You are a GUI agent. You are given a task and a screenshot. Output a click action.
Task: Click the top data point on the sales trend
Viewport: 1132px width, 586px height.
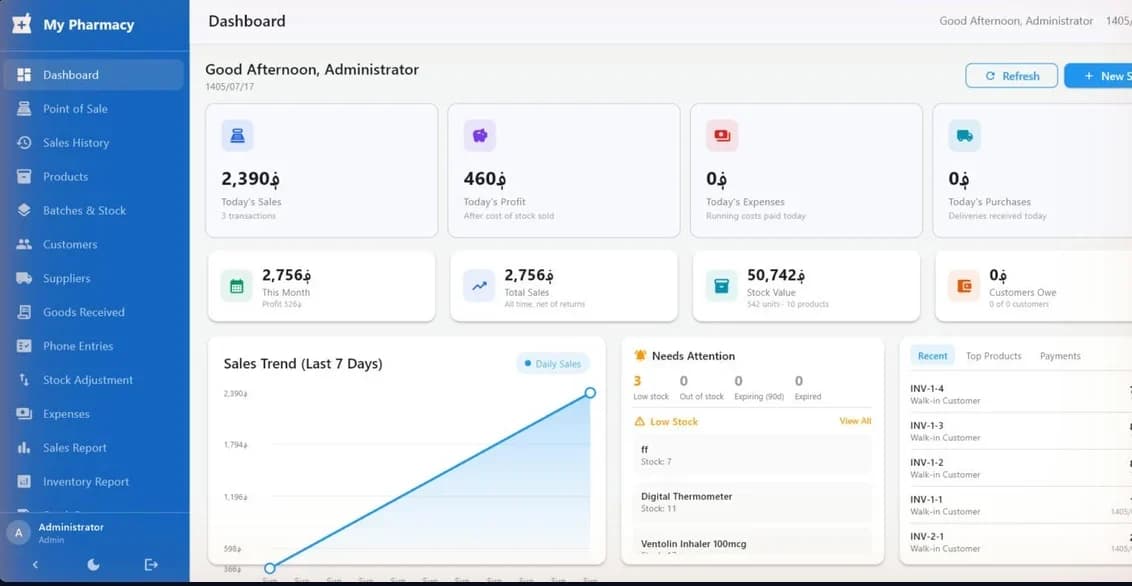(x=590, y=393)
